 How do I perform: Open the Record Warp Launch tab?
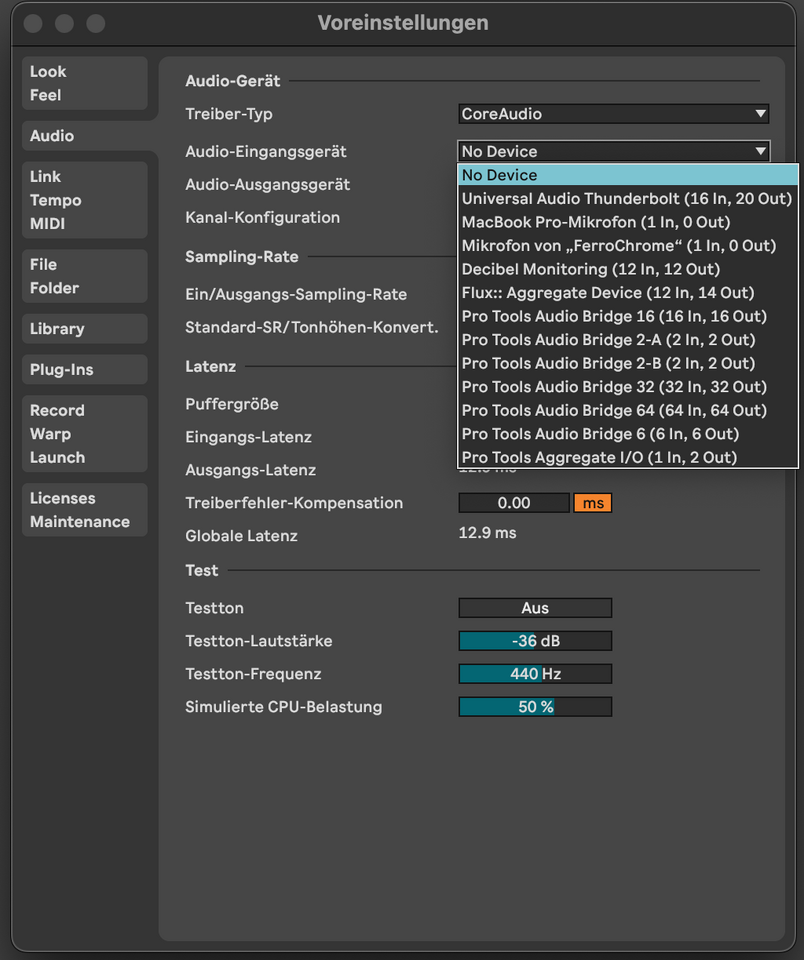tap(85, 434)
